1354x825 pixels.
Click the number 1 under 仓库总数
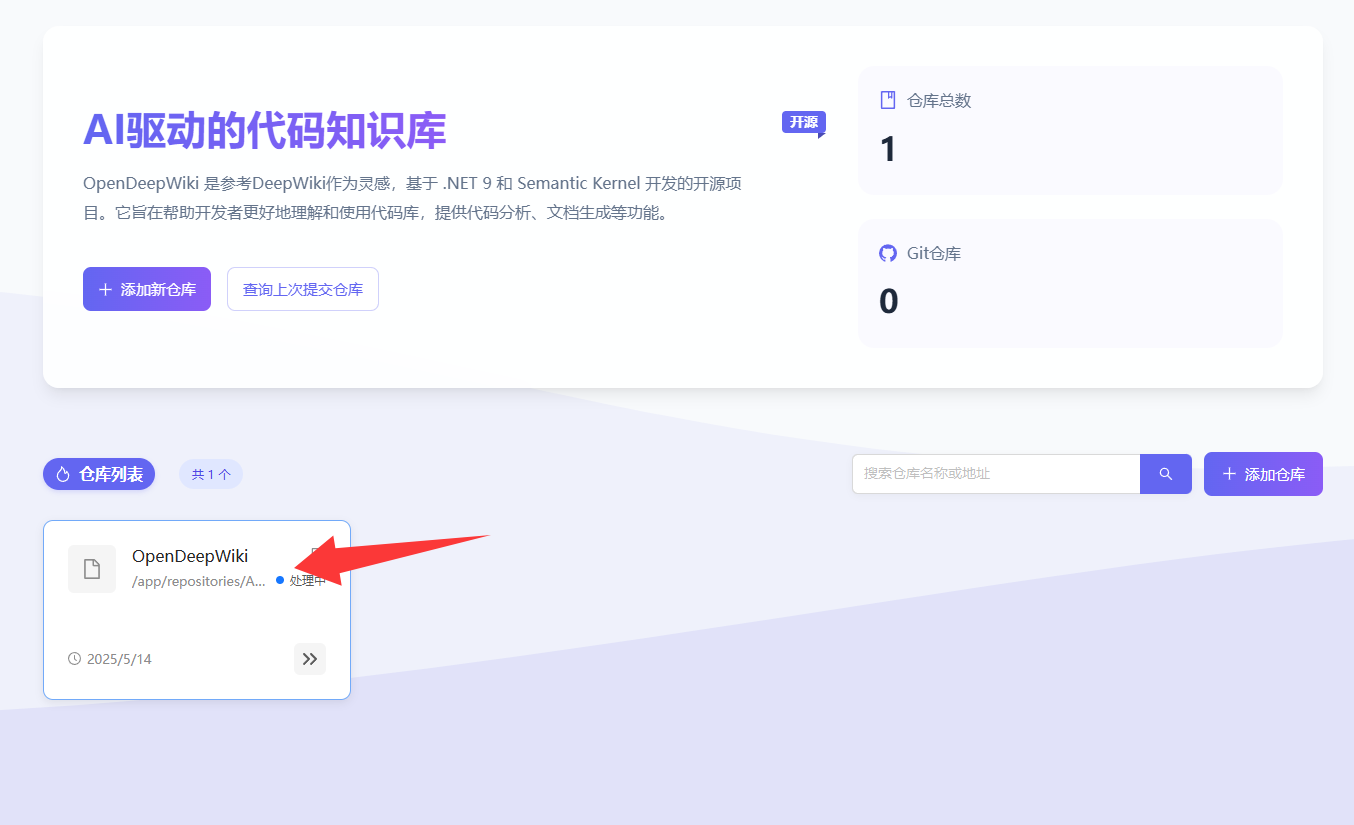(887, 149)
